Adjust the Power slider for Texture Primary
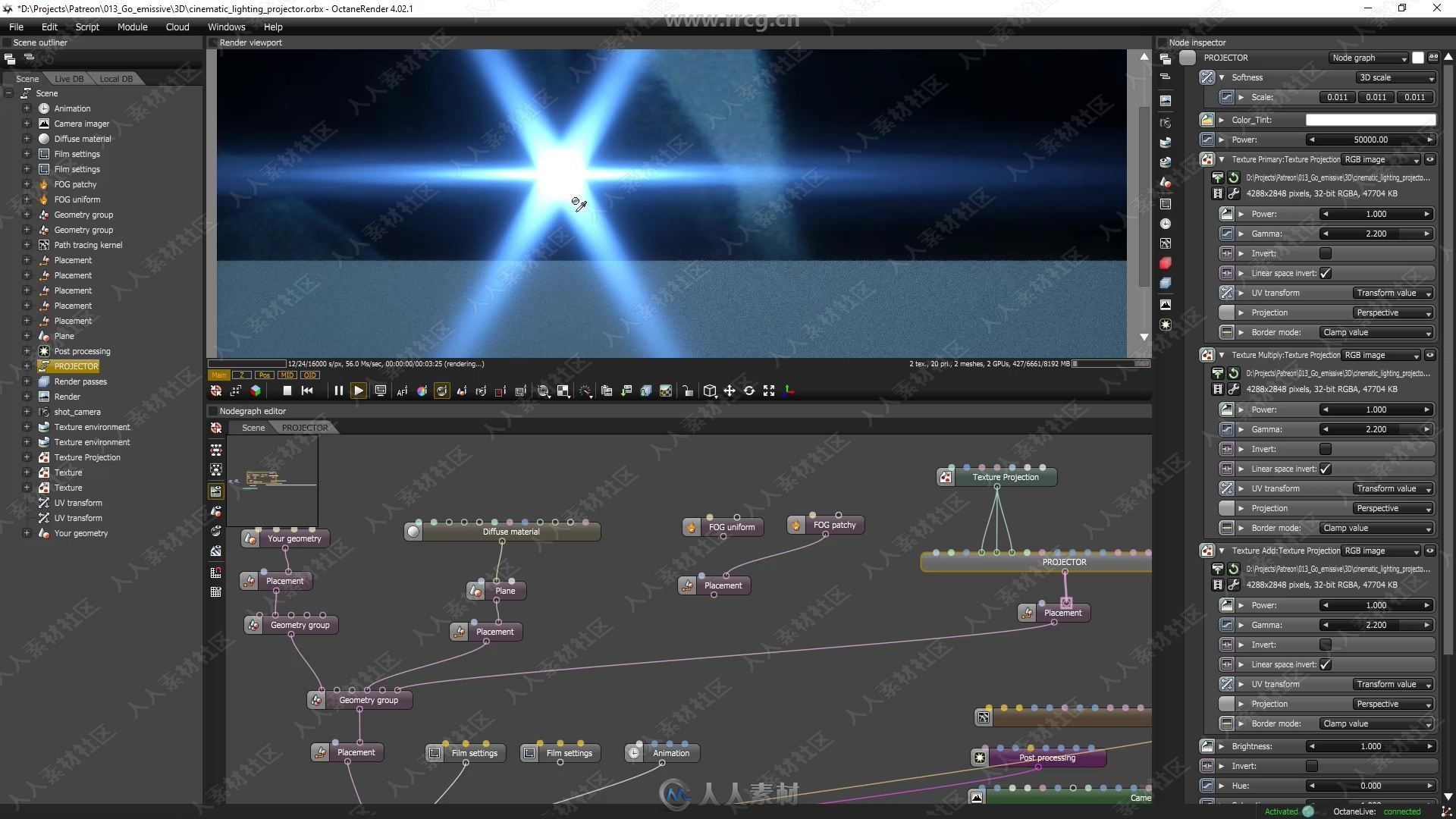The width and height of the screenshot is (1456, 819). [x=1375, y=213]
